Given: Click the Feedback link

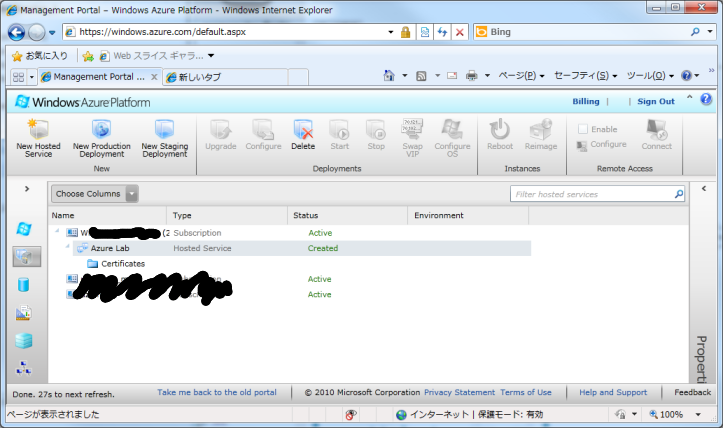Looking at the screenshot, I should pyautogui.click(x=692, y=392).
